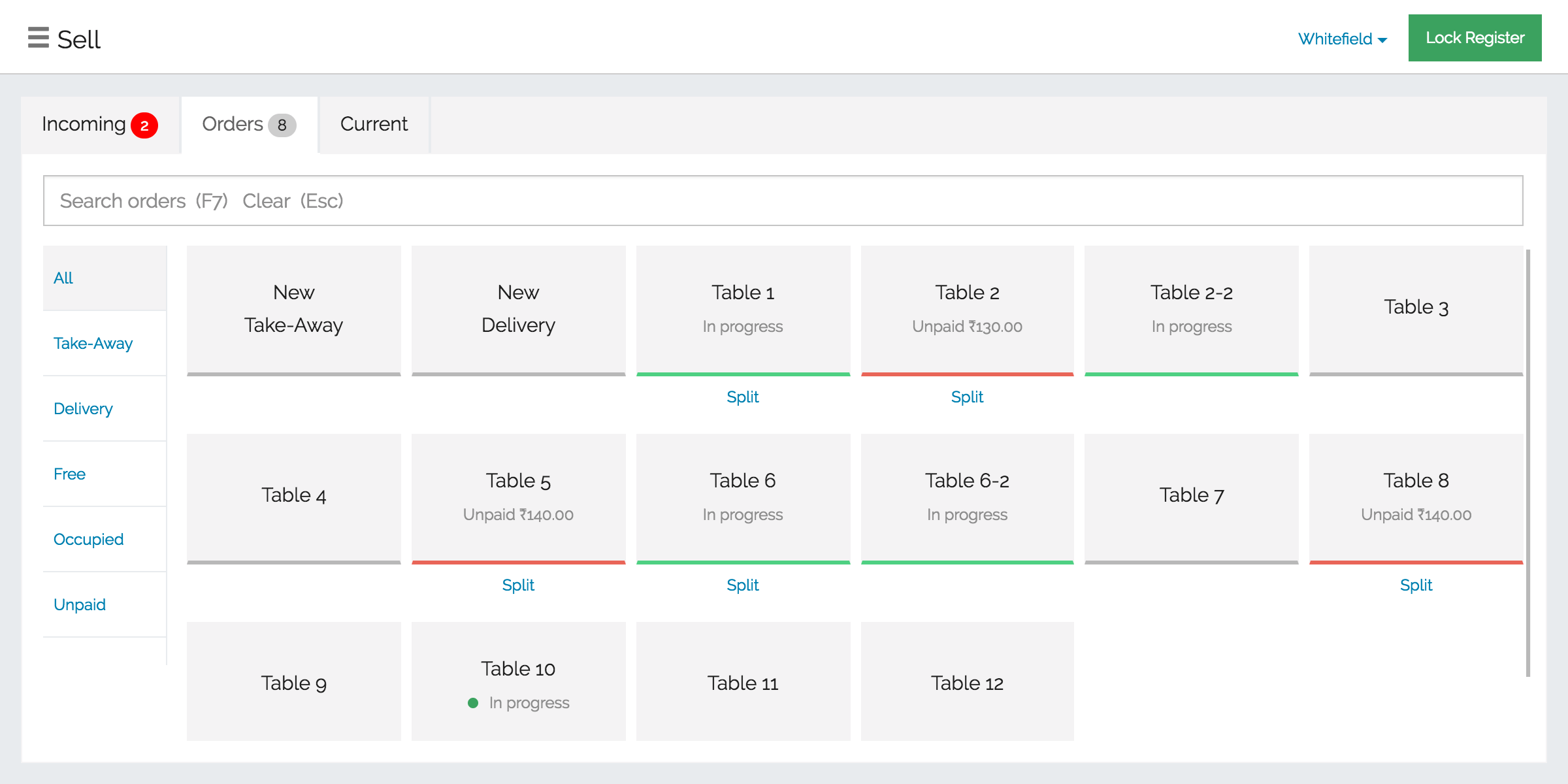Select the Free tables filter
Viewport: 1568px width, 784px height.
[70, 474]
